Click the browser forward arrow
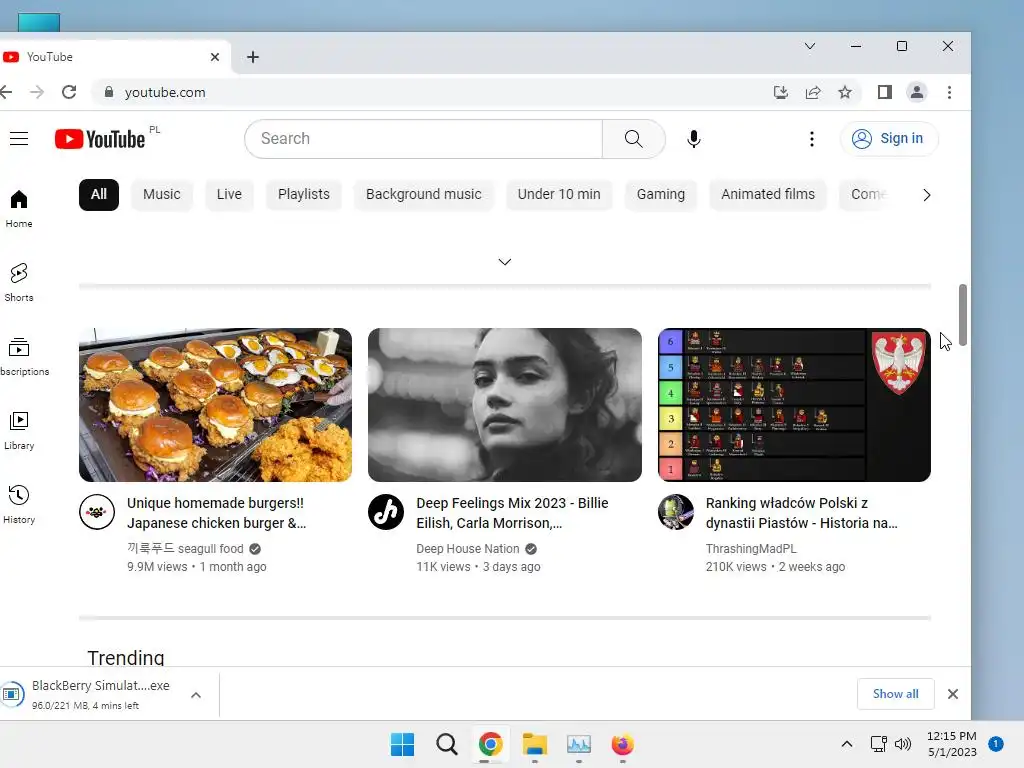 point(37,92)
